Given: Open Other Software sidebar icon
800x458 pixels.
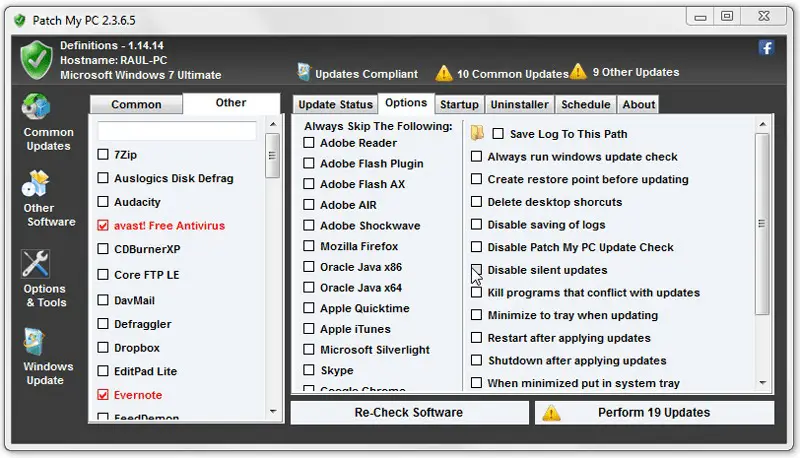Looking at the screenshot, I should [x=36, y=184].
